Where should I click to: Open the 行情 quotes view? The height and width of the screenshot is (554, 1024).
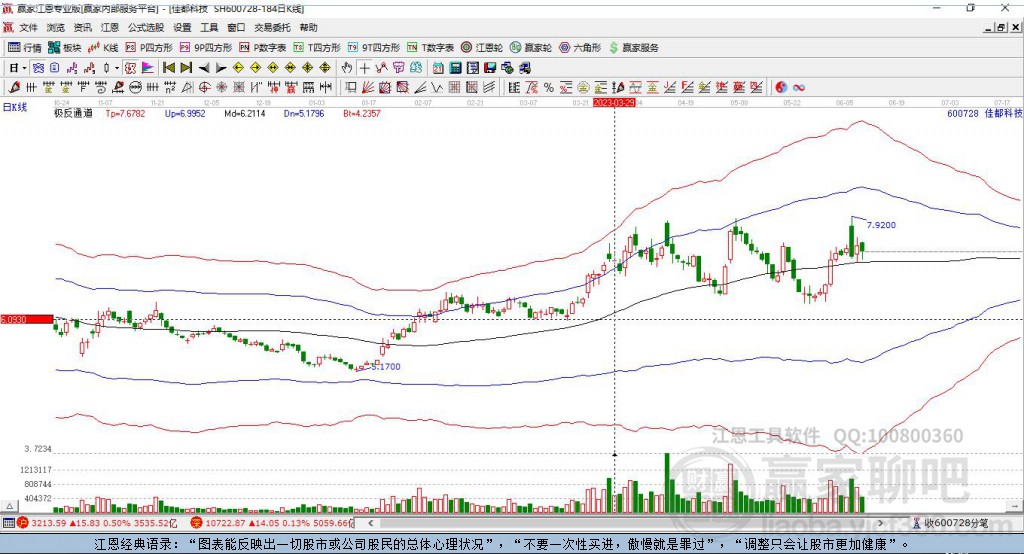coord(25,48)
